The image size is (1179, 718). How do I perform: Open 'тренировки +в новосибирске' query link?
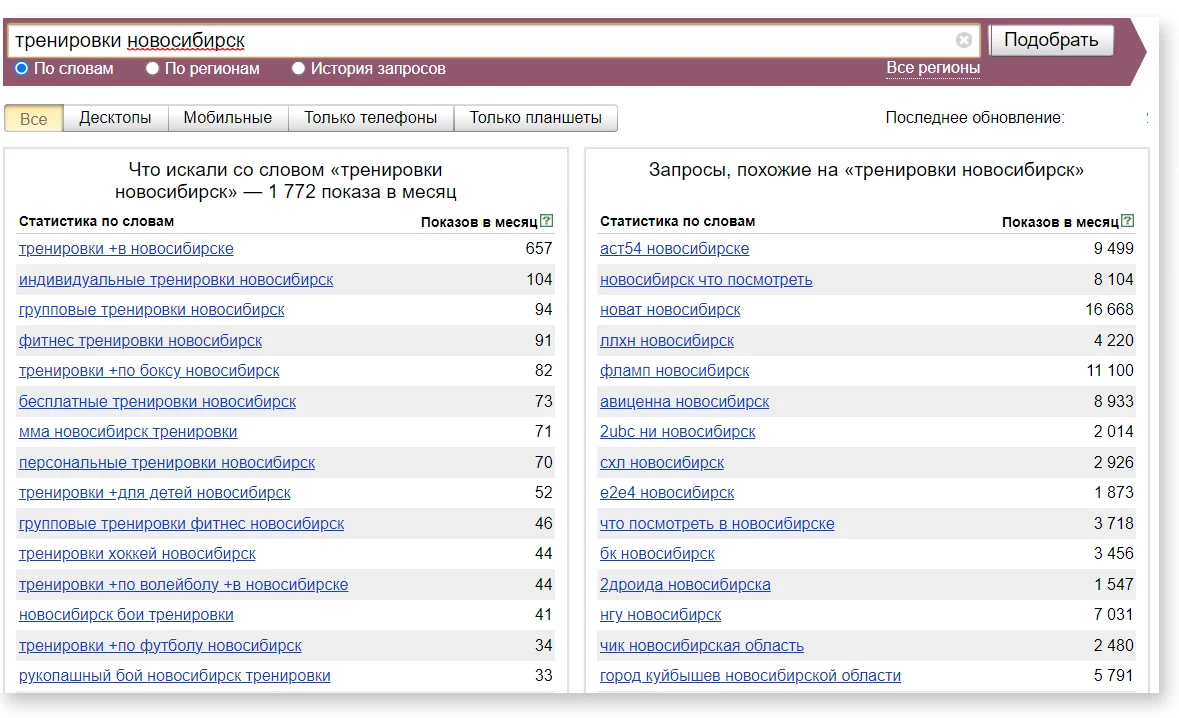pyautogui.click(x=126, y=249)
